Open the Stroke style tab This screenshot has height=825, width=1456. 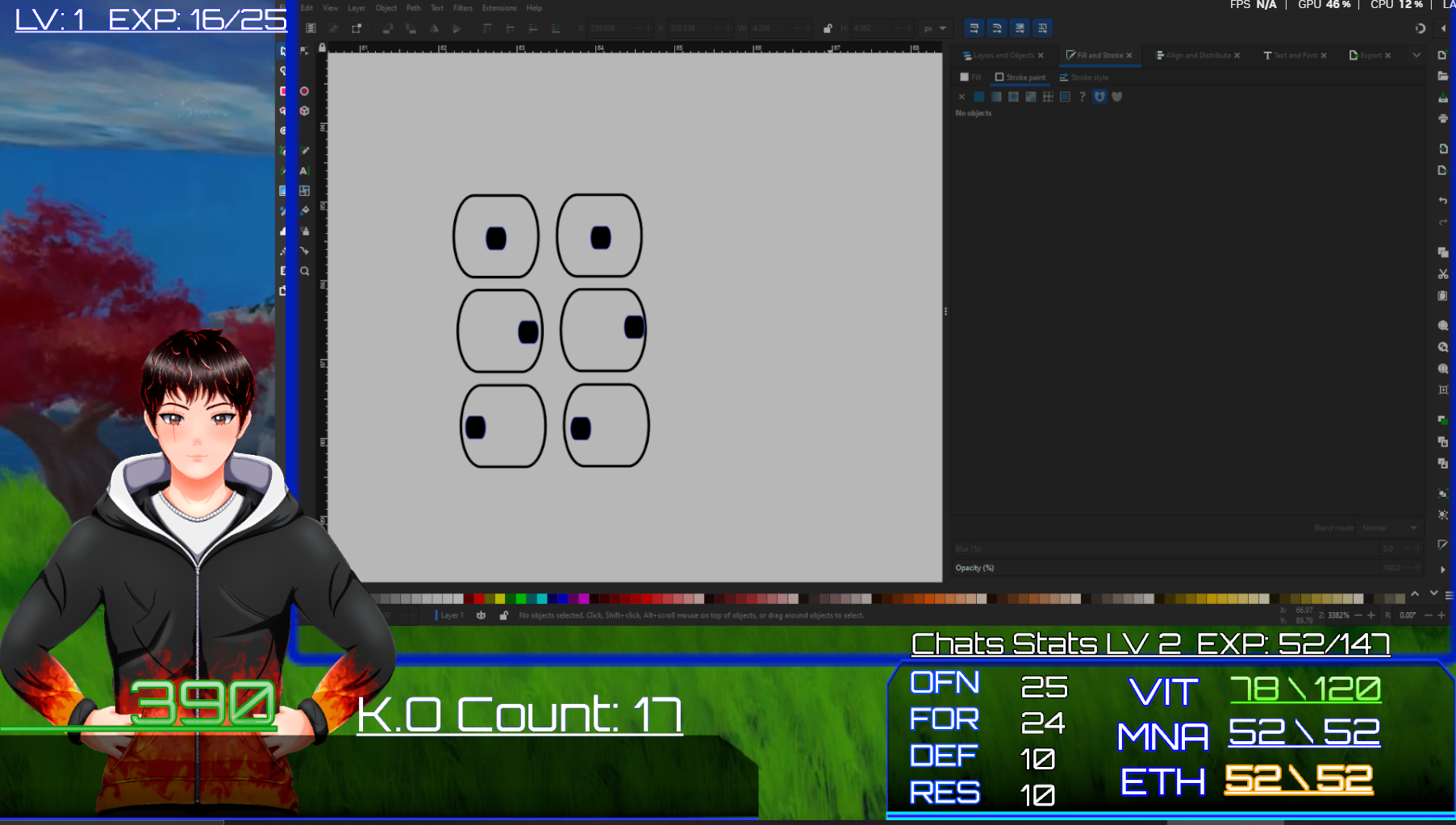click(x=1084, y=77)
